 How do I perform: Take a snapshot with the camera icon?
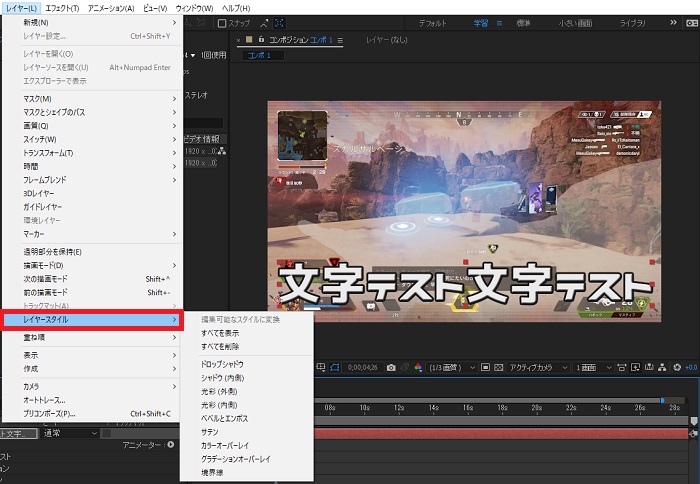click(391, 367)
